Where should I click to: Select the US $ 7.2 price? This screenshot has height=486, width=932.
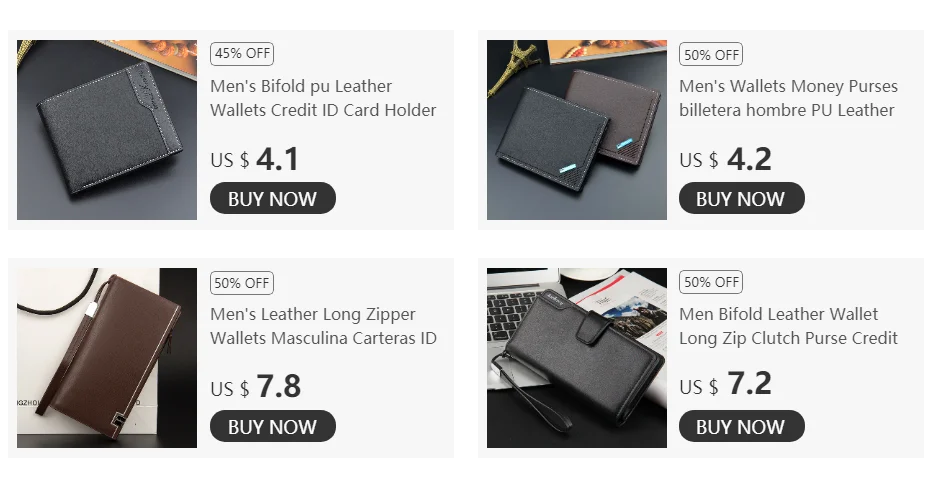726,384
